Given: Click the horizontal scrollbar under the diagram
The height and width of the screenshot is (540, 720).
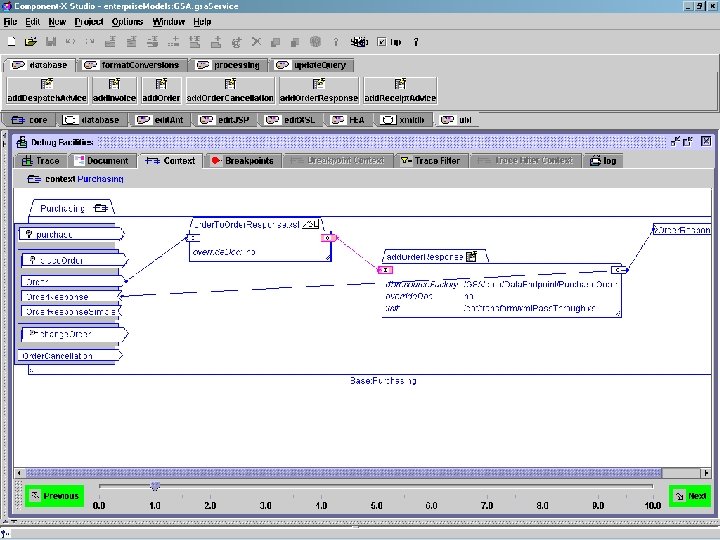Looking at the screenshot, I should 343,472.
